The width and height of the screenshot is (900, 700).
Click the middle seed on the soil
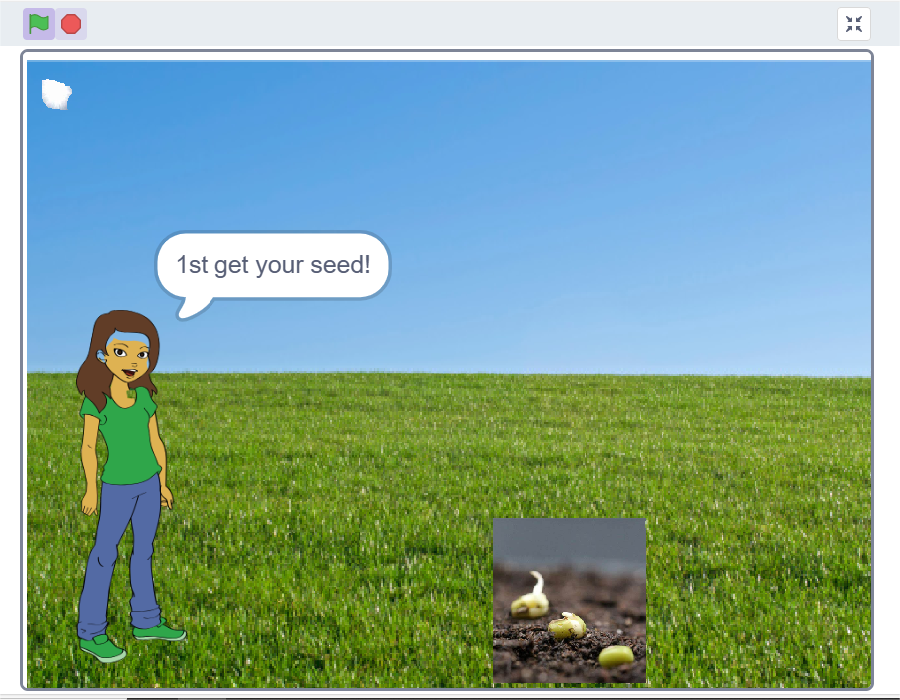click(x=568, y=626)
